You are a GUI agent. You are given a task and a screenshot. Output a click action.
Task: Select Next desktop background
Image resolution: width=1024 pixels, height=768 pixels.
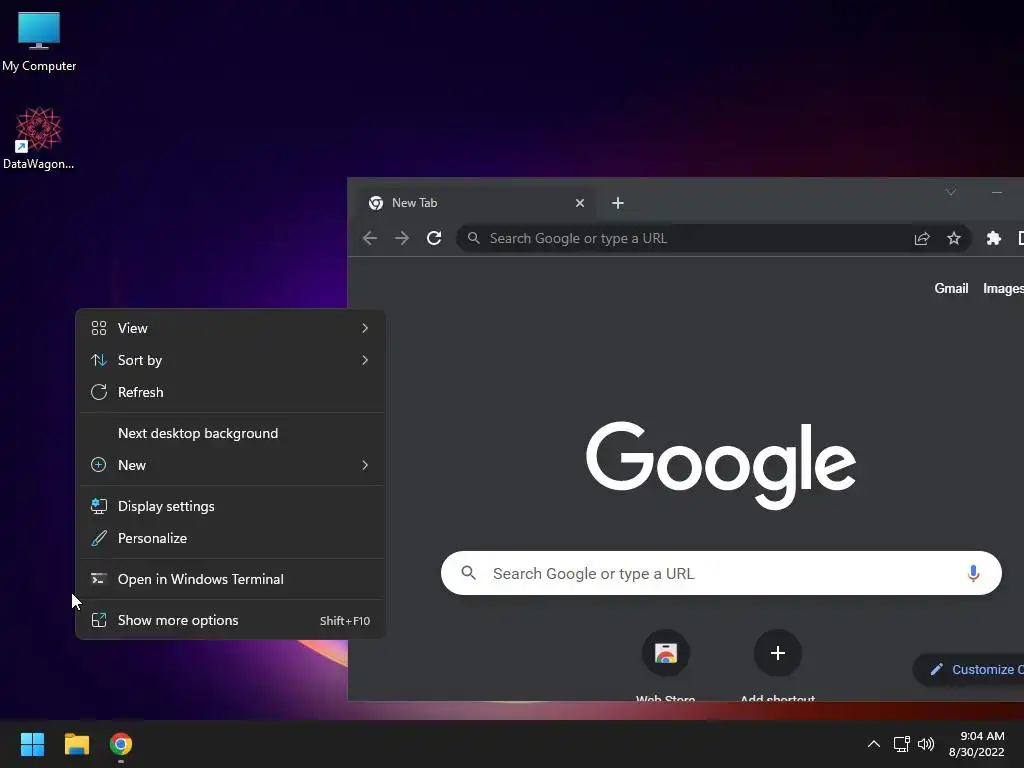[x=231, y=433]
